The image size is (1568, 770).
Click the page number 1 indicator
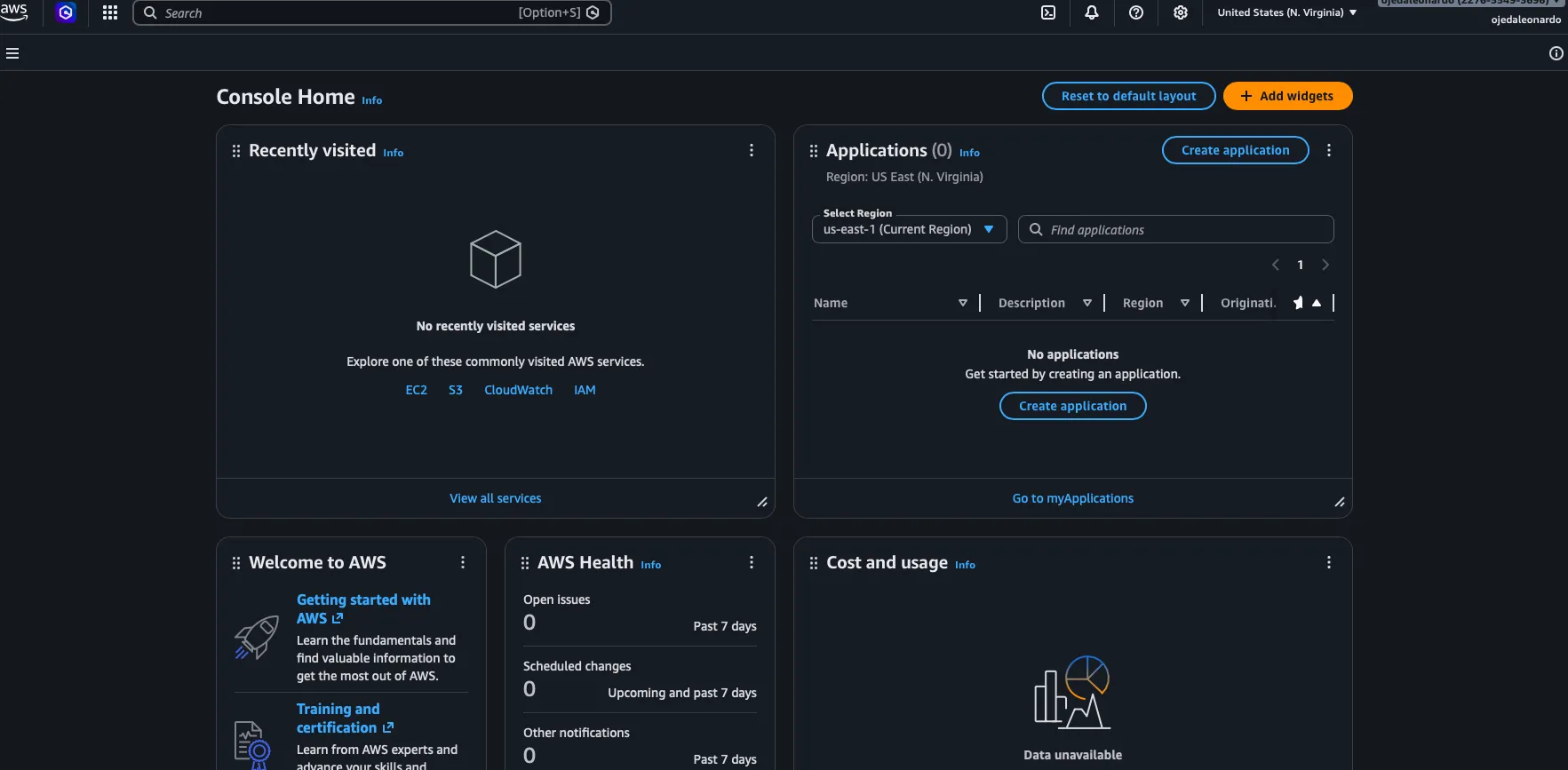1301,265
